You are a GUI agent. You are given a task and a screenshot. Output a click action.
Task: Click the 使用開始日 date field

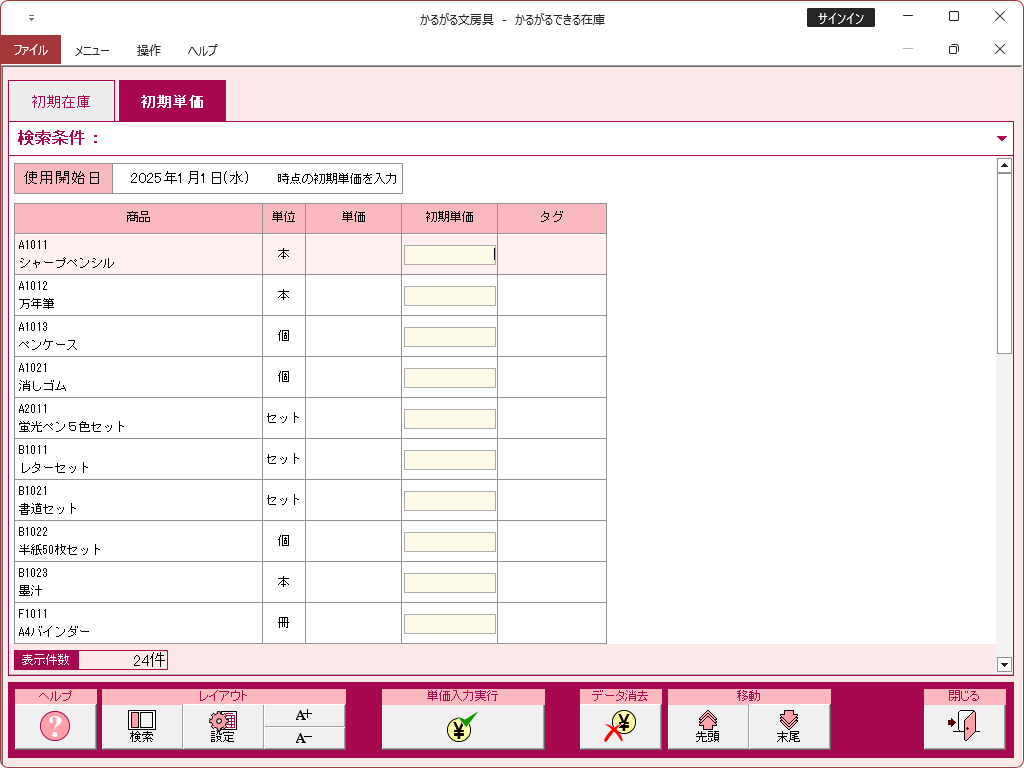[x=192, y=179]
